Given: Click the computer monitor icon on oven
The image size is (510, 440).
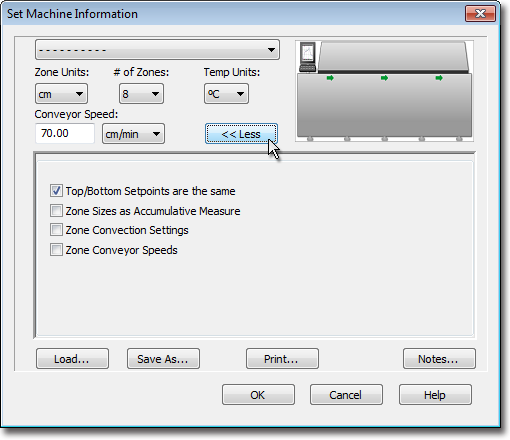Looking at the screenshot, I should [307, 57].
